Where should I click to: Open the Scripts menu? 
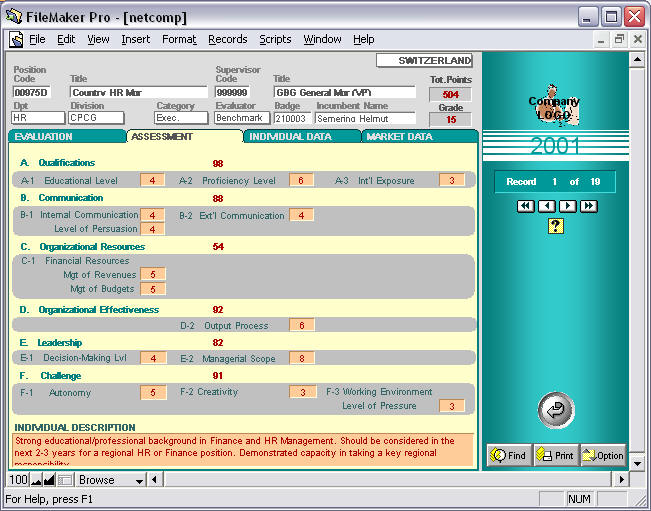[x=275, y=39]
